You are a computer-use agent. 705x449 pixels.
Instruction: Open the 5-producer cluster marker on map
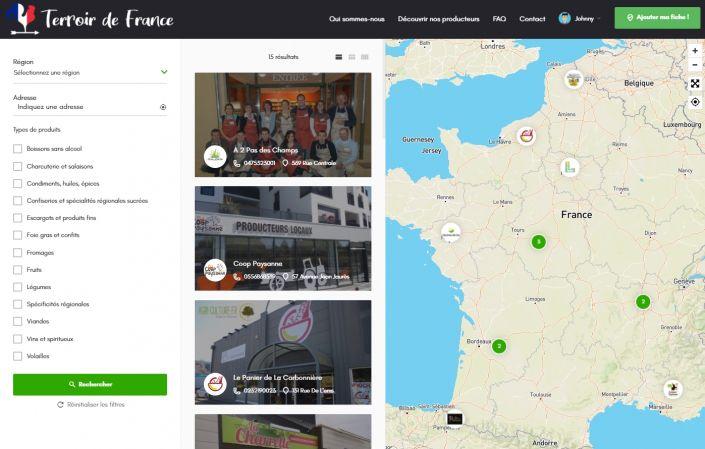(x=538, y=241)
